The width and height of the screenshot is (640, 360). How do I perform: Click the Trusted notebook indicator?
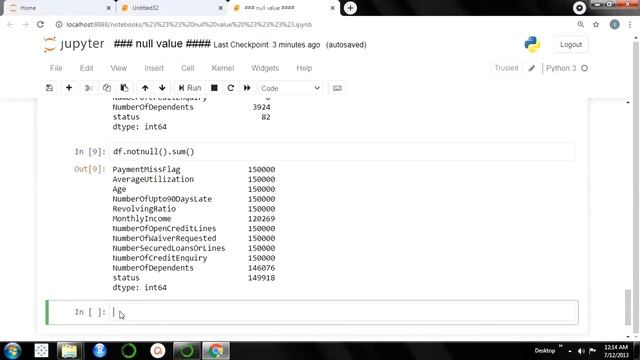click(506, 68)
